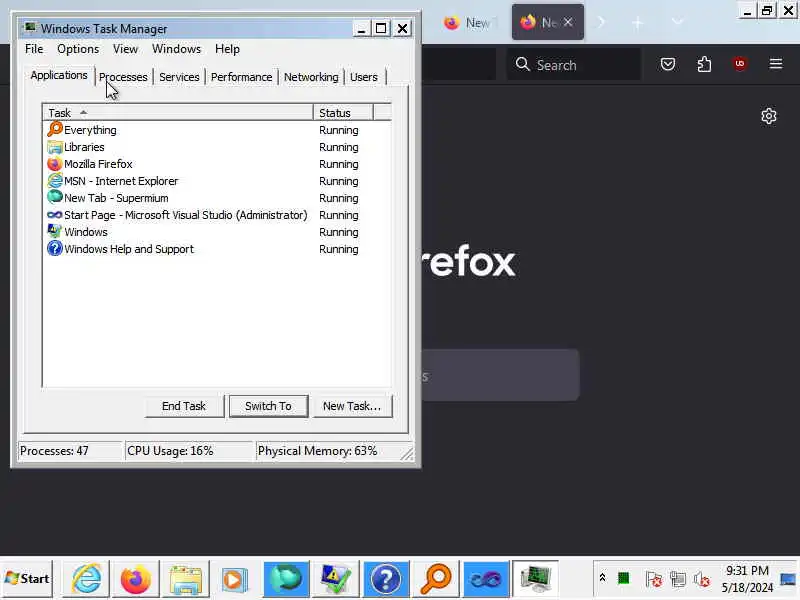Screen dimensions: 800x600
Task: Open the shield checkmark taskbar icon
Action: point(336,579)
